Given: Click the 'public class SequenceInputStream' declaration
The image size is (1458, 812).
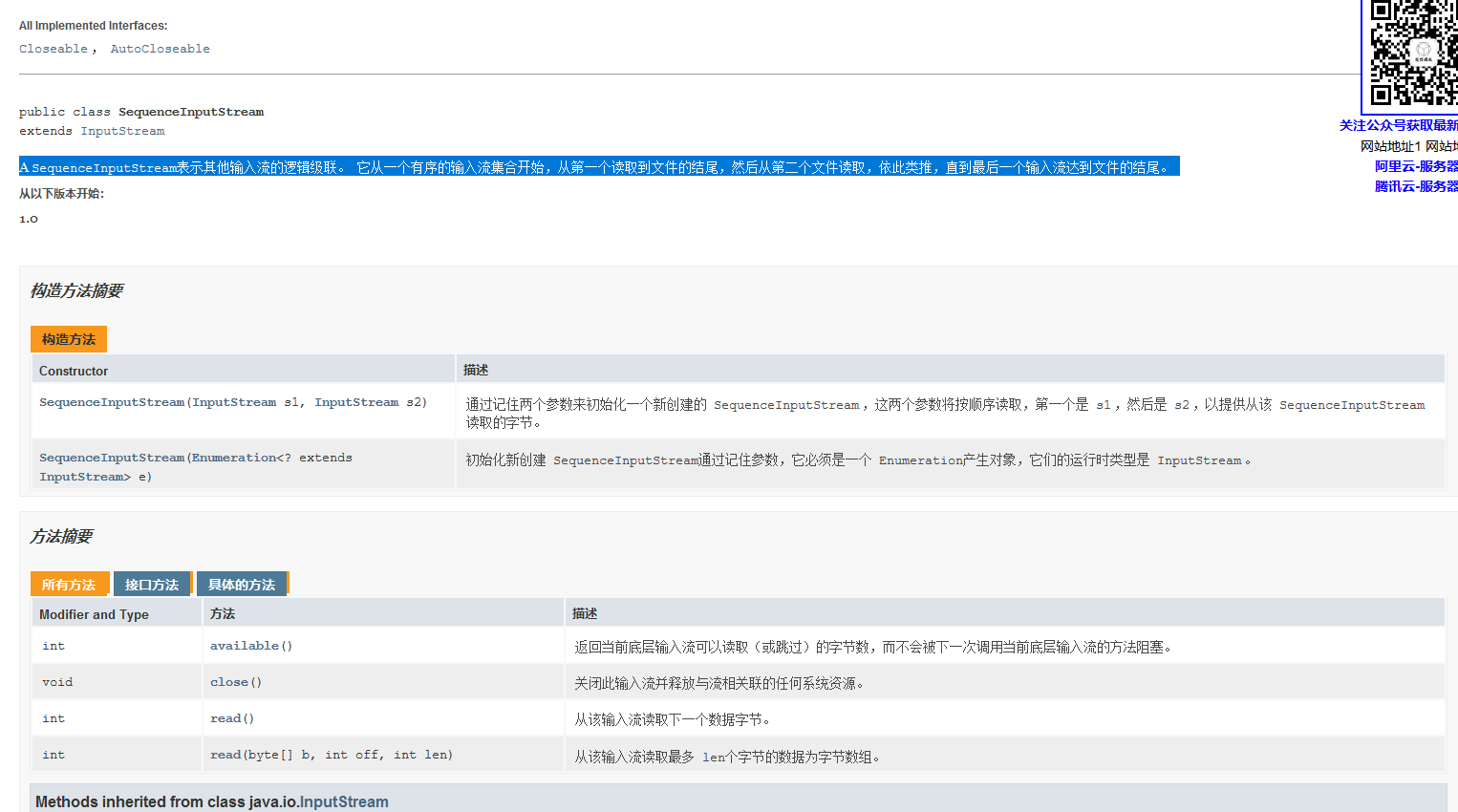Looking at the screenshot, I should tap(141, 112).
